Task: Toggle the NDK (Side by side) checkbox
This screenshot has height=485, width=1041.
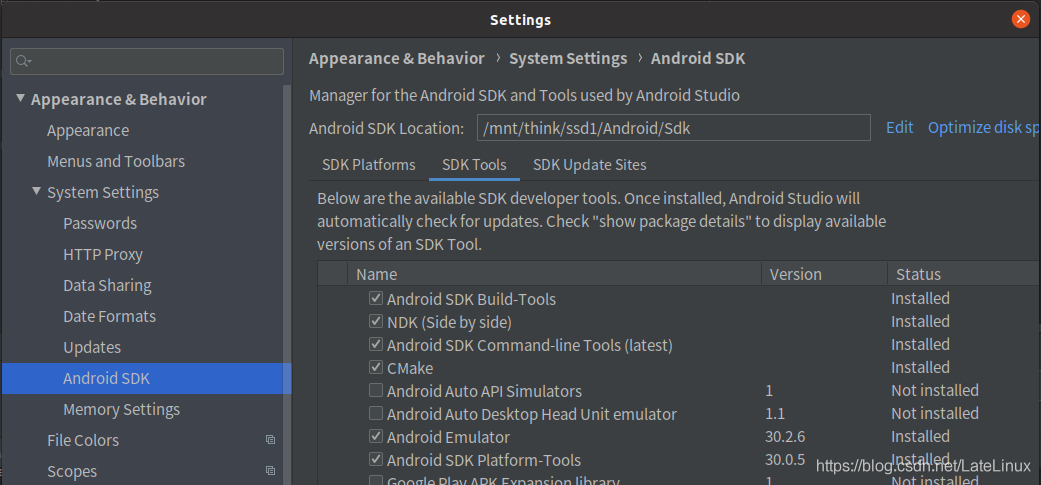Action: coord(376,322)
